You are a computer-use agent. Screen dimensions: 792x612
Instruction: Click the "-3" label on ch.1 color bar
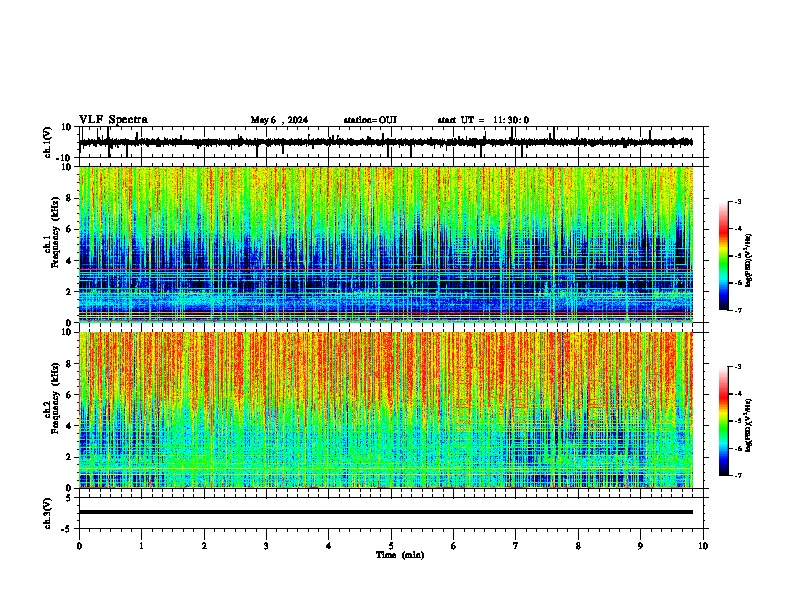click(738, 201)
